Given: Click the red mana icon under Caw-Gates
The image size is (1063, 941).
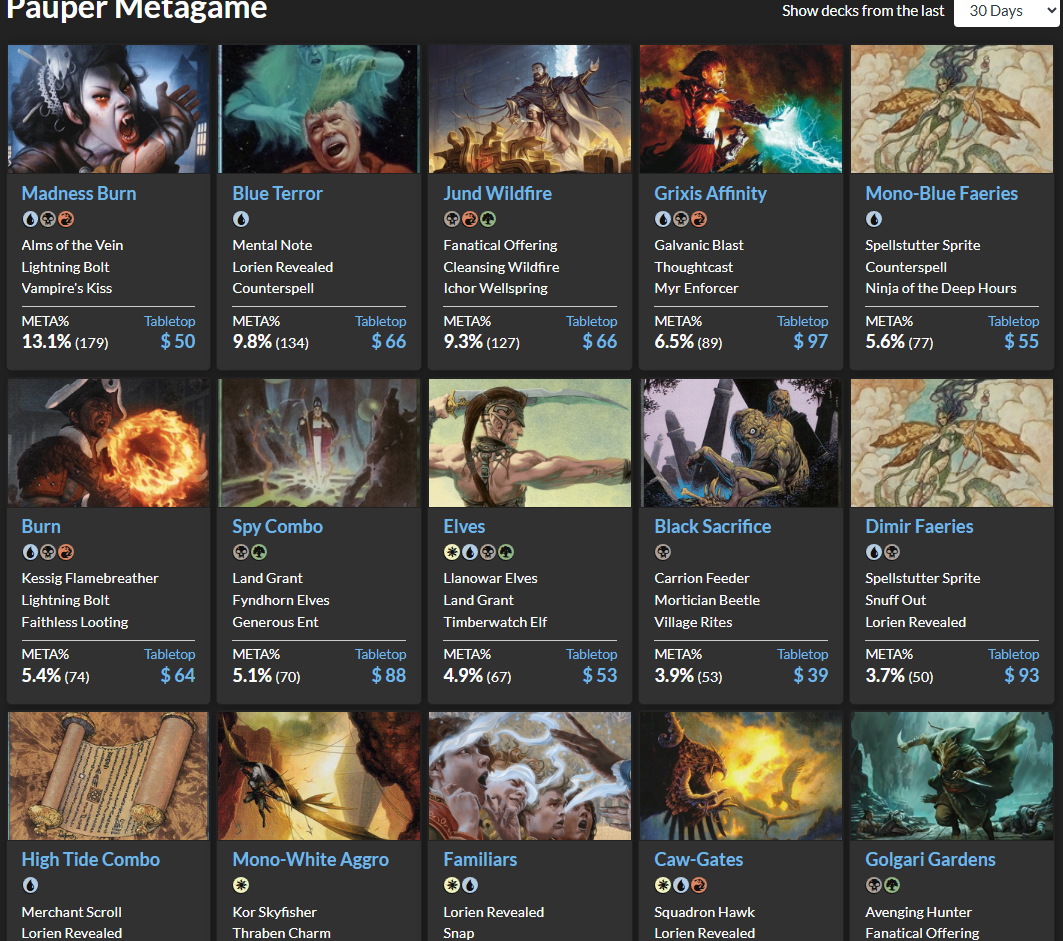Looking at the screenshot, I should [699, 885].
